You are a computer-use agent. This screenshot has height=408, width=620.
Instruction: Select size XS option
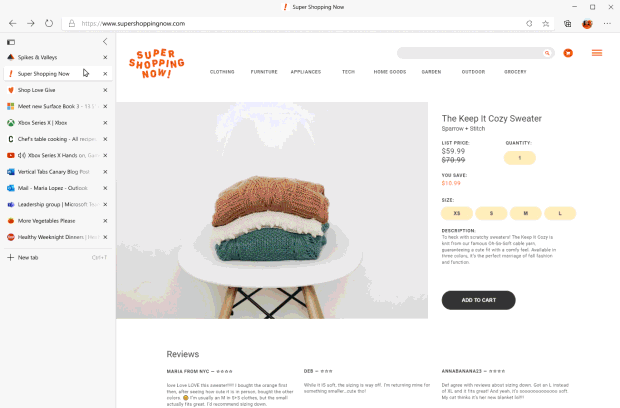[457, 213]
